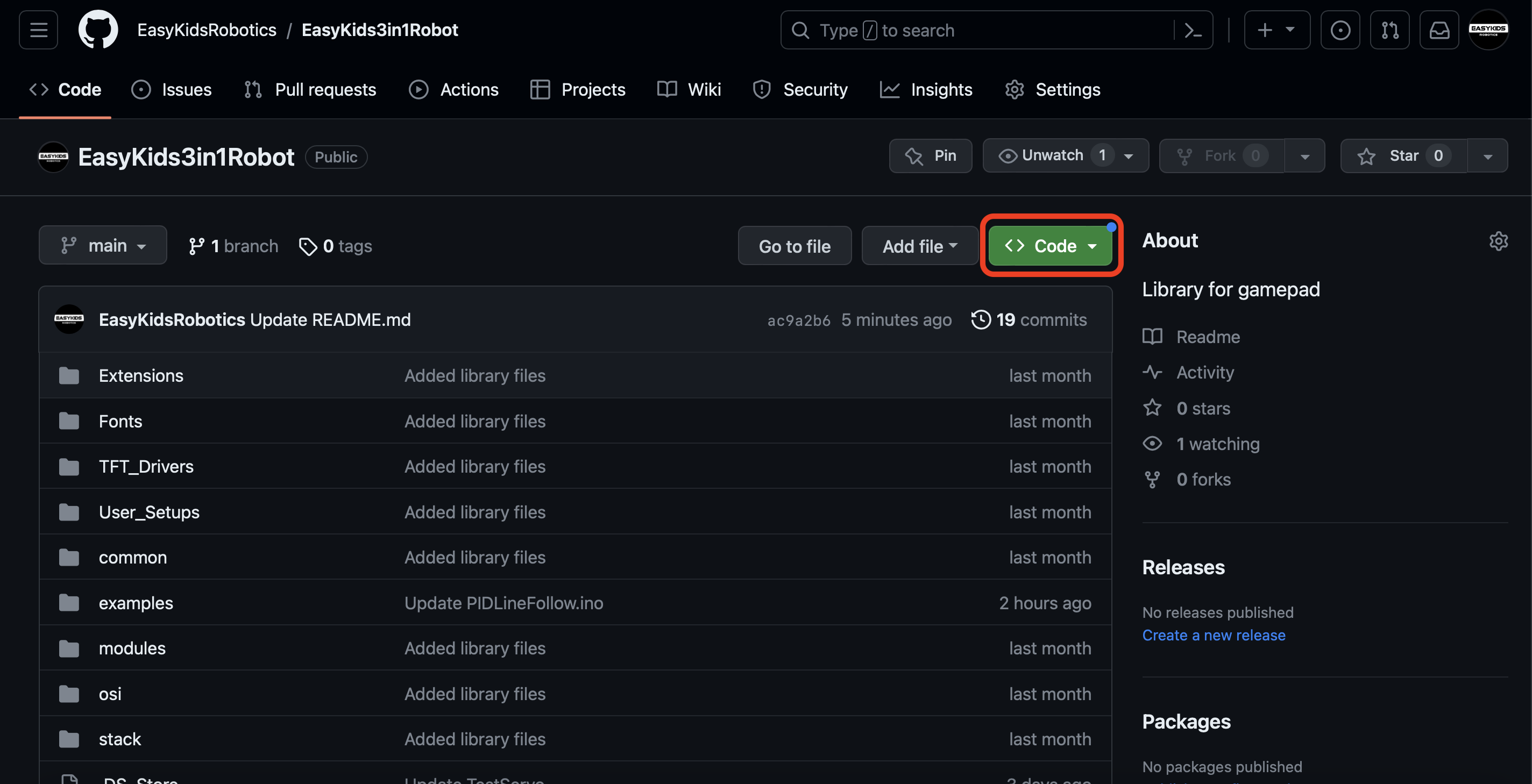Open the Packages heading link

[1186, 722]
